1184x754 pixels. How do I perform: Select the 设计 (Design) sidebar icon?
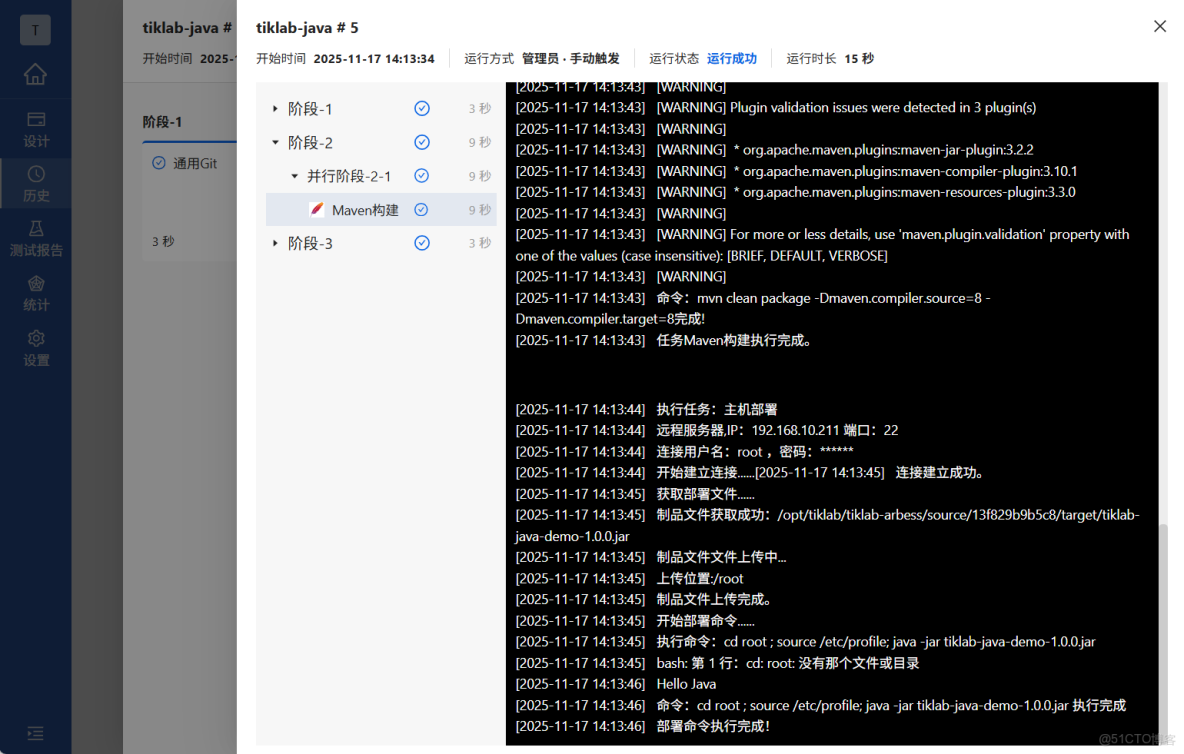pyautogui.click(x=35, y=128)
